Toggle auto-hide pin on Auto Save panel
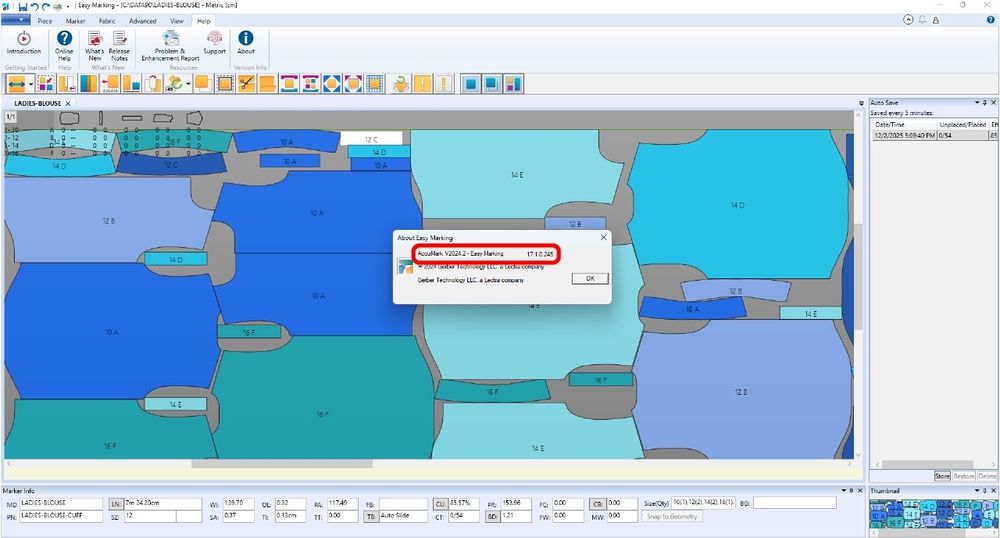The image size is (1000, 538). (985, 103)
